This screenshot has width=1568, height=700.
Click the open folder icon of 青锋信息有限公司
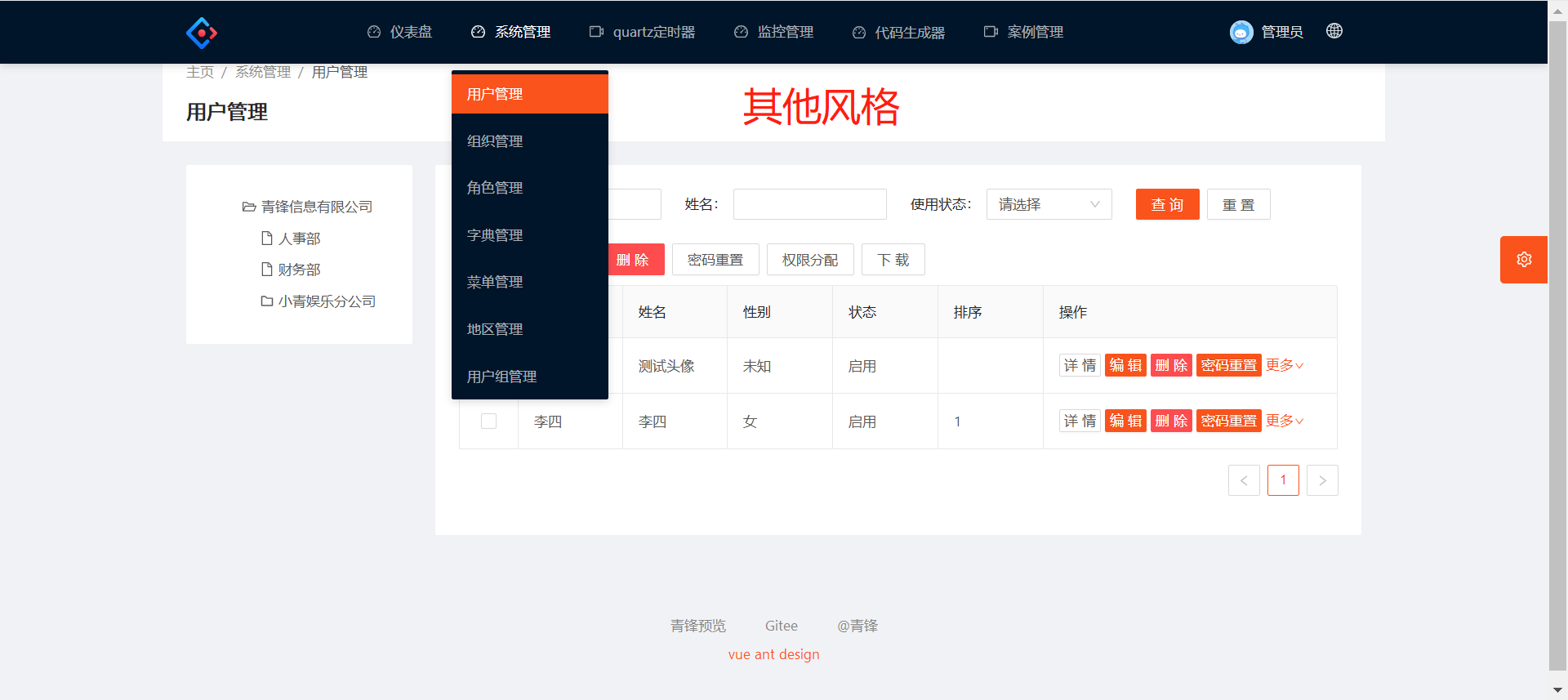point(249,207)
